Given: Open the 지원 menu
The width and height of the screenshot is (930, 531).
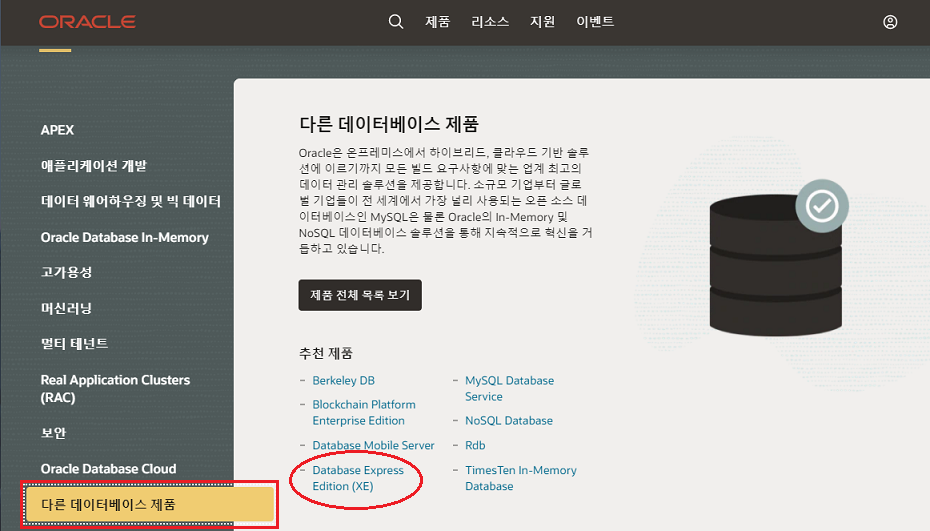Looking at the screenshot, I should pyautogui.click(x=542, y=22).
